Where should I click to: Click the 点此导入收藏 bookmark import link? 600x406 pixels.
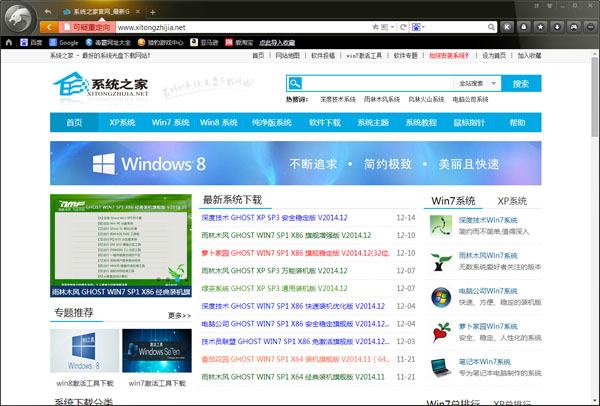click(277, 43)
